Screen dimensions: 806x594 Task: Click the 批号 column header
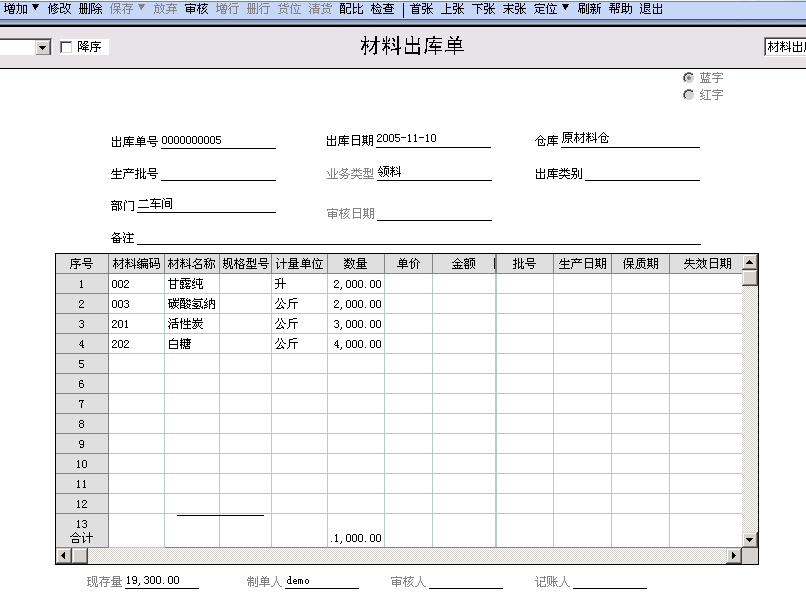point(524,264)
